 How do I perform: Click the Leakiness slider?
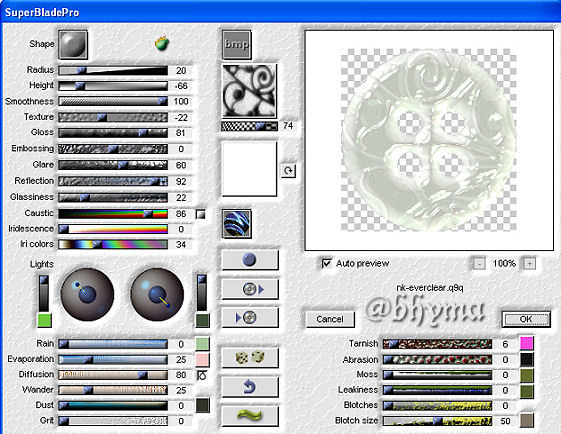pyautogui.click(x=437, y=390)
